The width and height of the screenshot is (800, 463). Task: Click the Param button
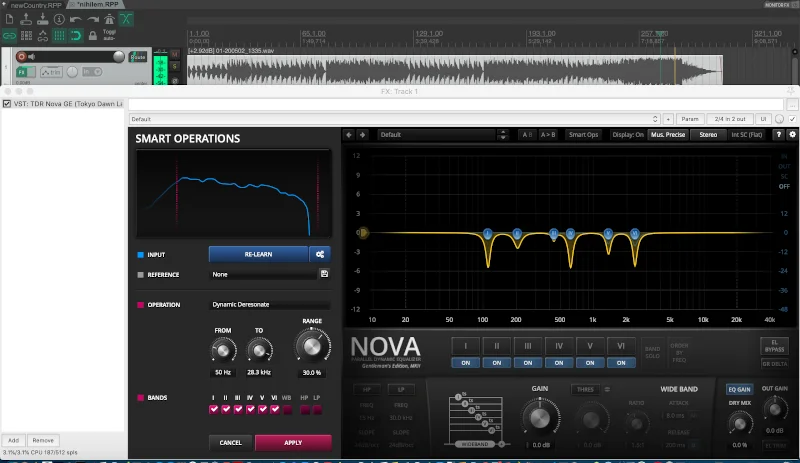point(690,119)
